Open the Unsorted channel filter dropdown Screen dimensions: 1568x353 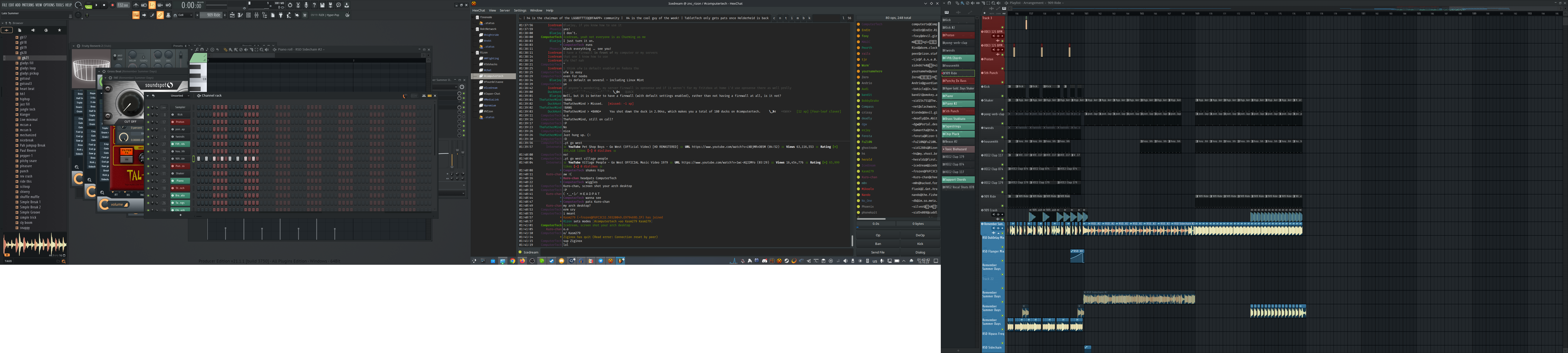coord(180,96)
